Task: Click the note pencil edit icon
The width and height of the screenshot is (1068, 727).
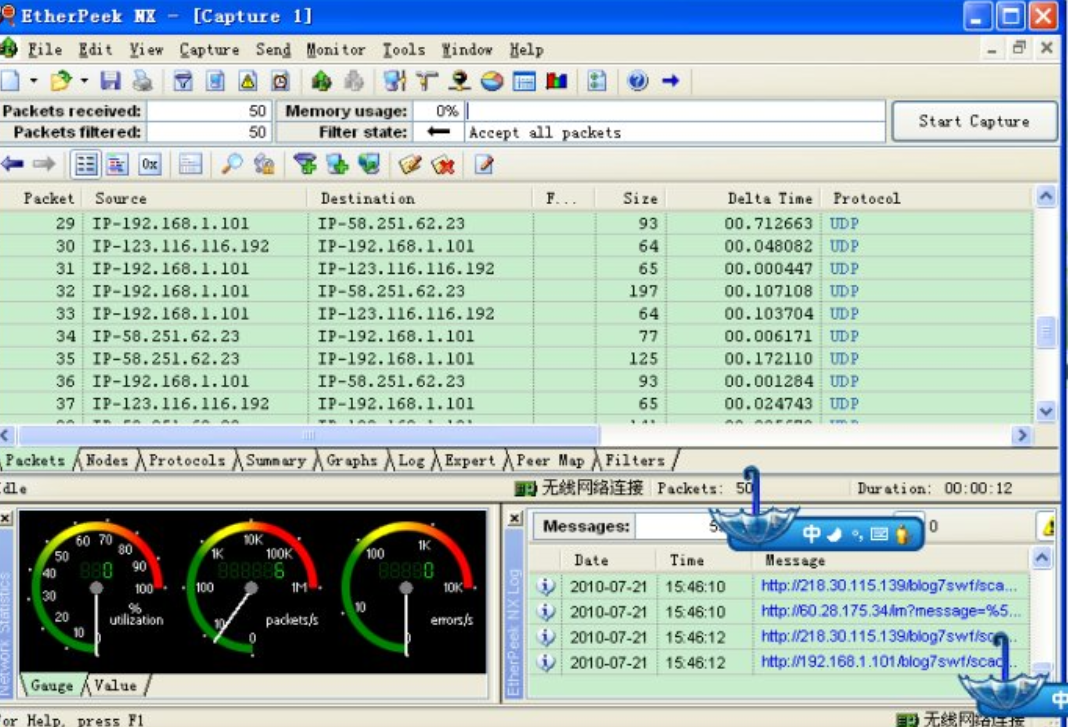Action: tap(410, 164)
